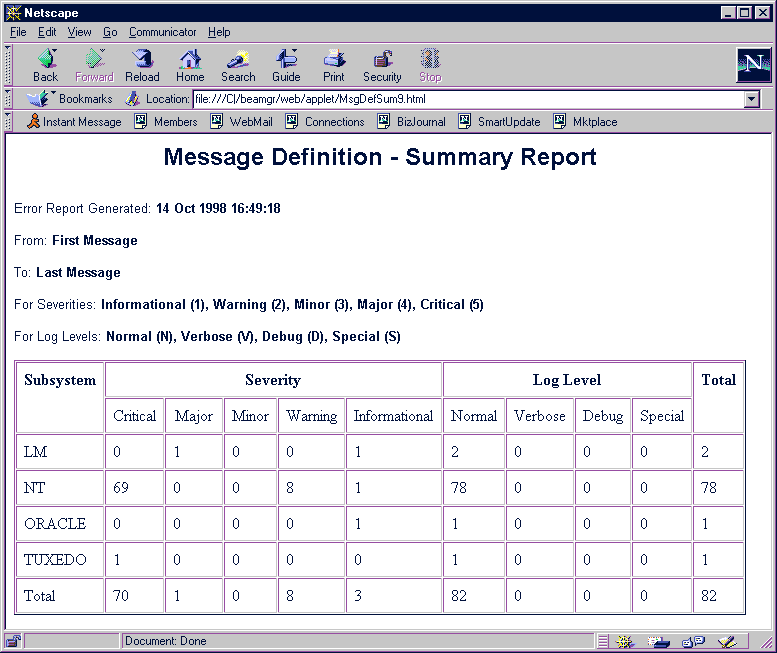Click the 'Normal' column header
This screenshot has width=777, height=653.
[x=474, y=416]
